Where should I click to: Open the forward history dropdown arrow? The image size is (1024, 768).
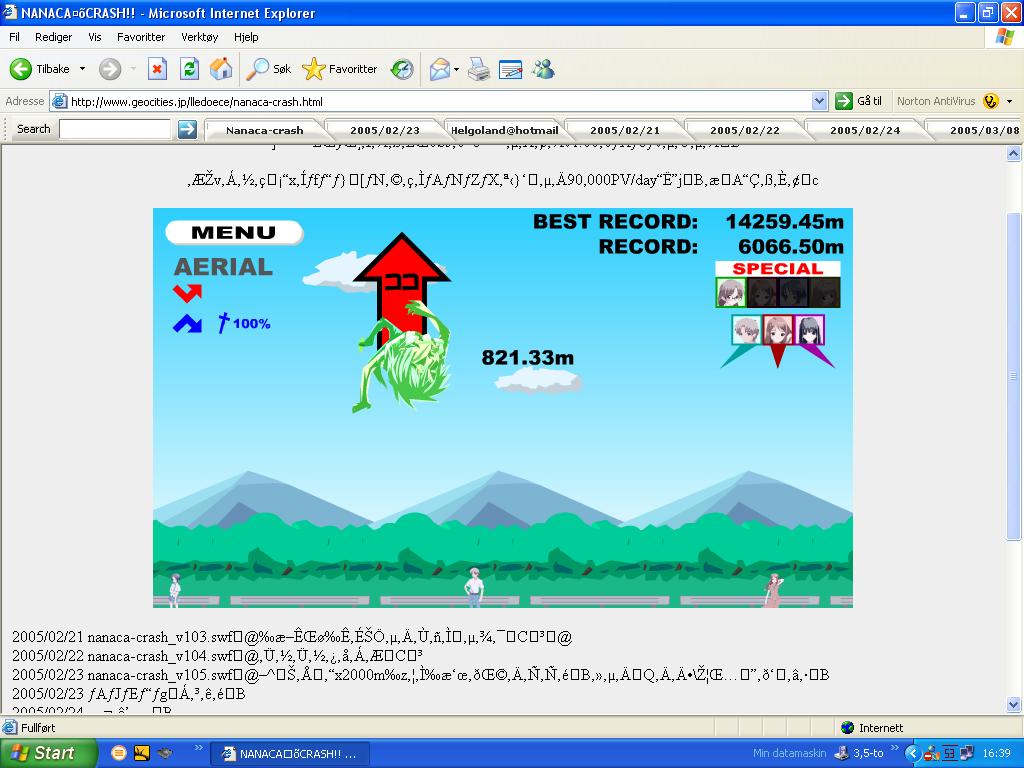[x=133, y=69]
